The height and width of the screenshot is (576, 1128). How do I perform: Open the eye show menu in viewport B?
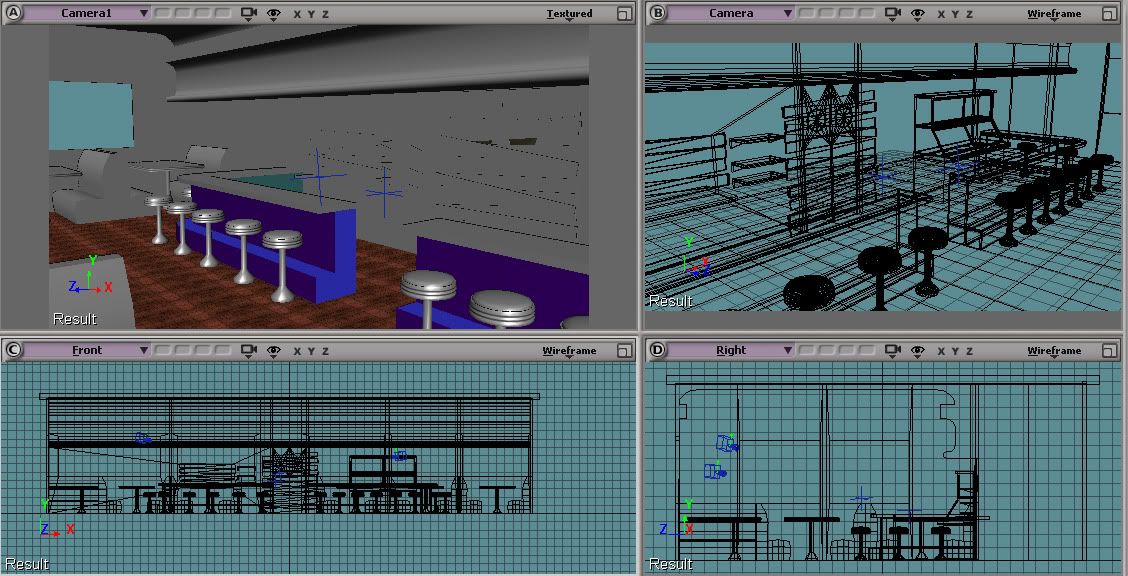(917, 13)
